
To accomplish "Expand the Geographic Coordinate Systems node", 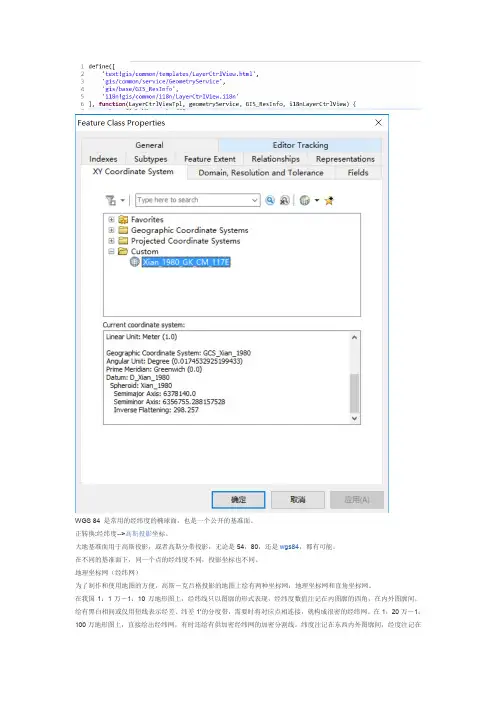I will [111, 230].
